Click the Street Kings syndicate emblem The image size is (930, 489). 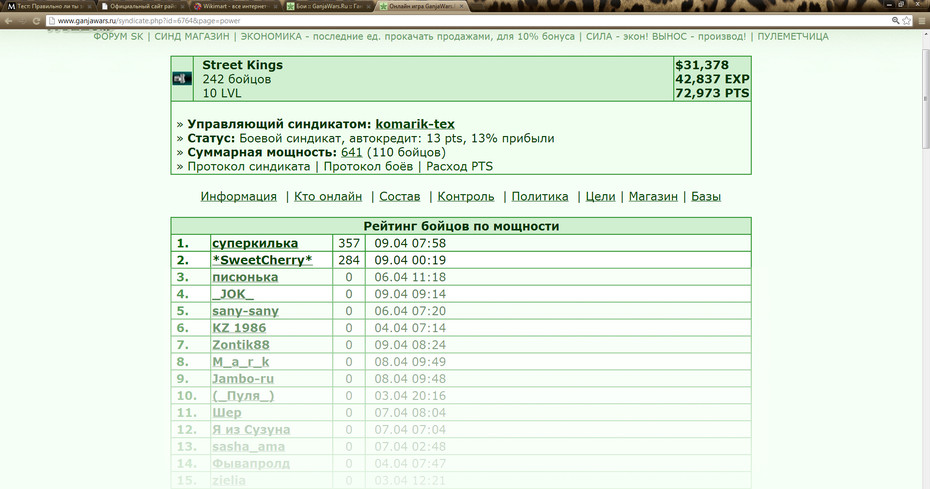(182, 78)
